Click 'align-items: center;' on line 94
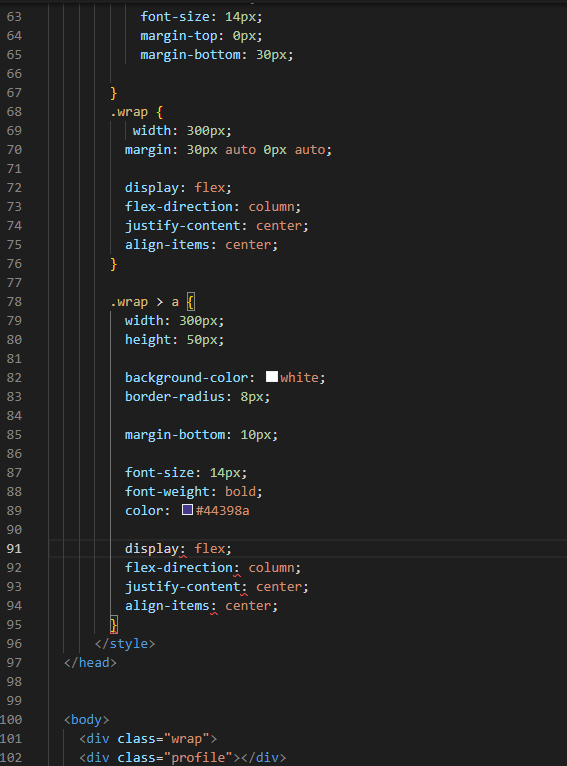This screenshot has height=766, width=567. tap(201, 606)
